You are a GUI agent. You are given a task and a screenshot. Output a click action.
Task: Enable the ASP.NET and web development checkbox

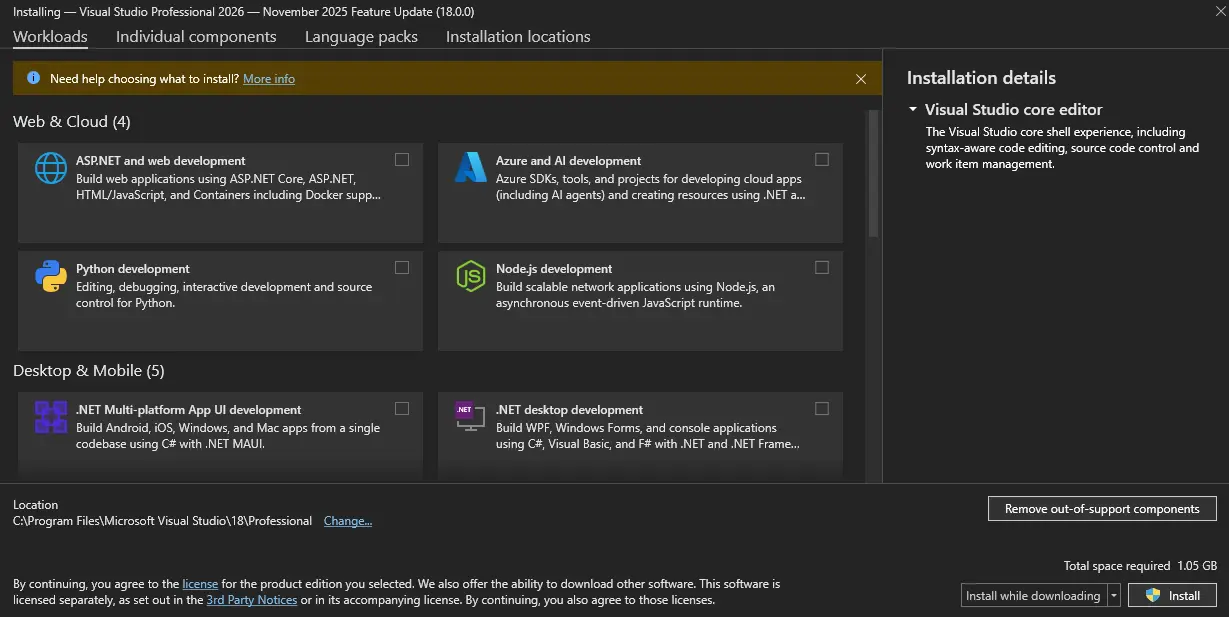[402, 159]
